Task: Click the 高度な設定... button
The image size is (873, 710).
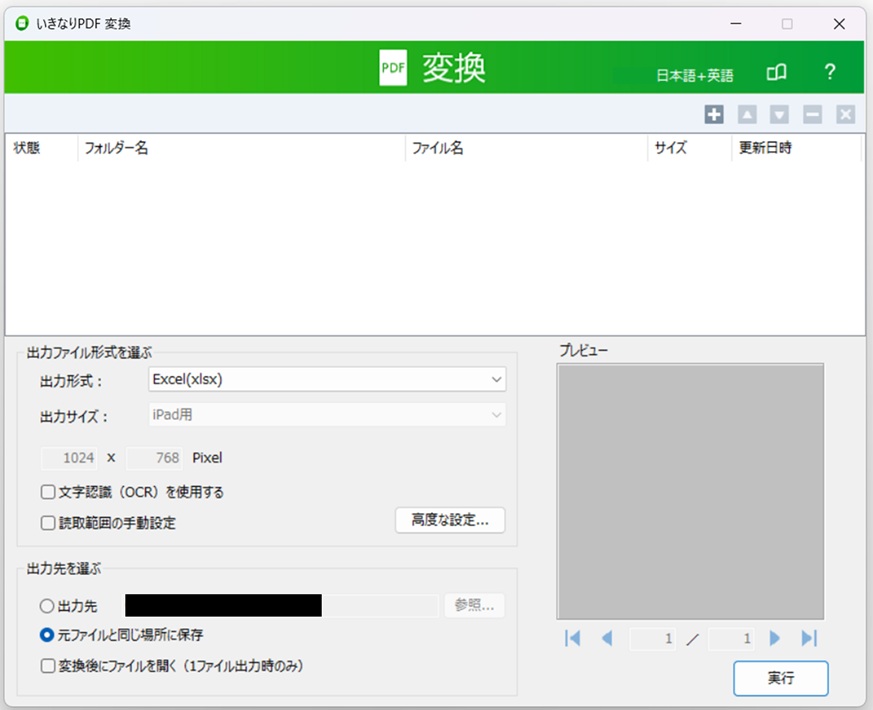Action: click(x=450, y=520)
